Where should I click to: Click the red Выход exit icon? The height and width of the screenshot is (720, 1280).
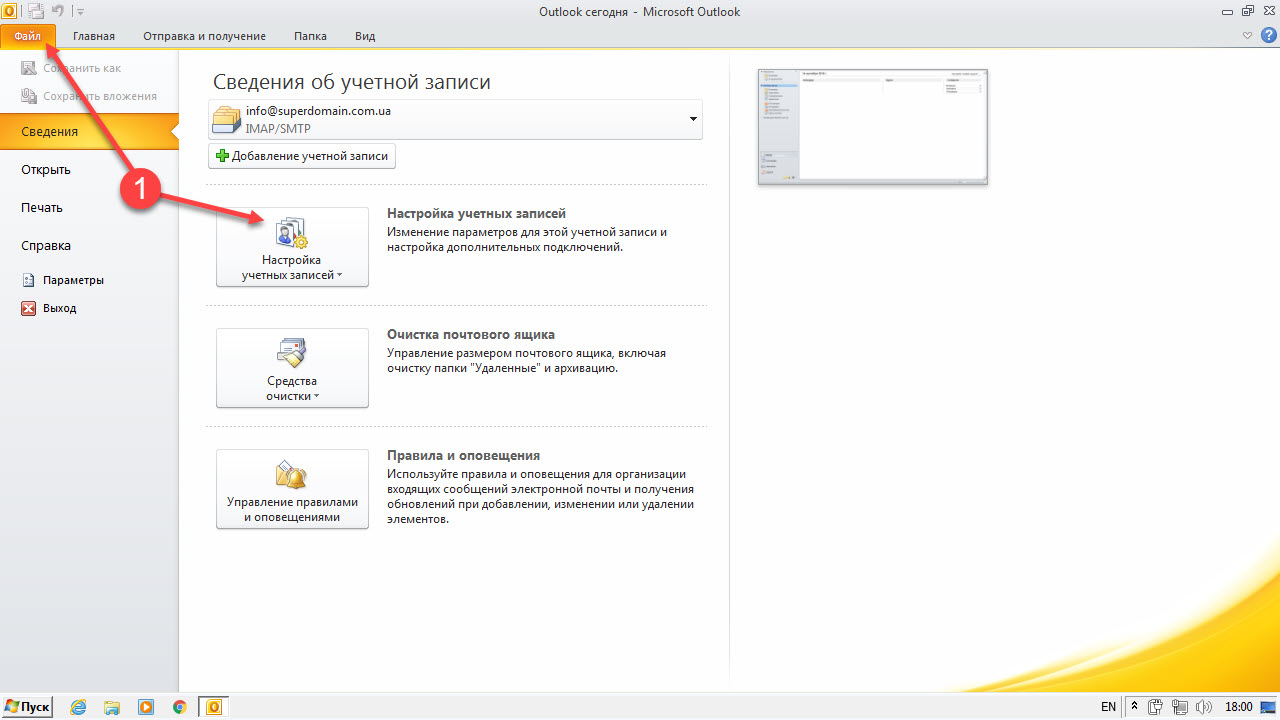[29, 308]
